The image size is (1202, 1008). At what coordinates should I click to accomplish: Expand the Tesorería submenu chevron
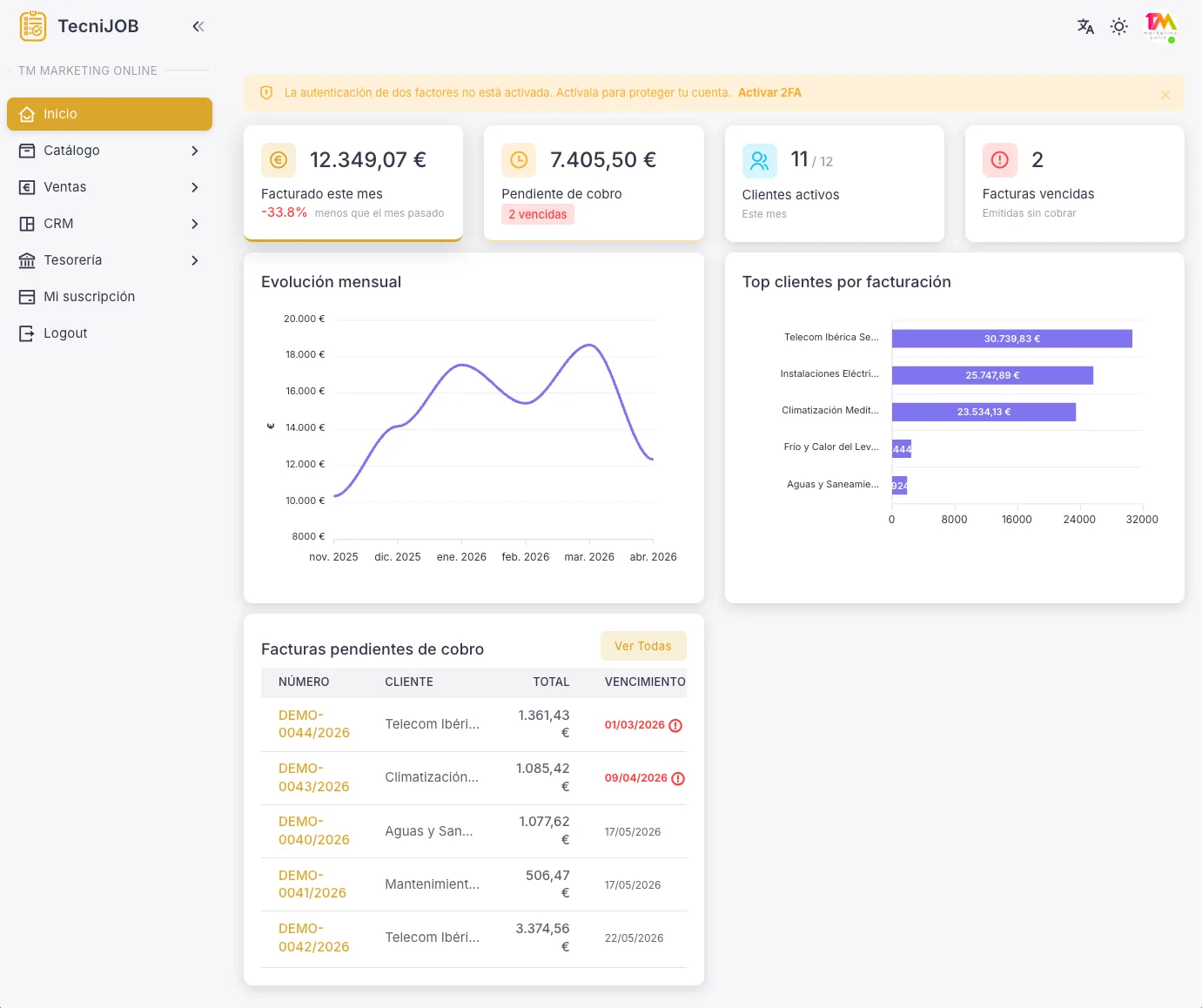195,260
